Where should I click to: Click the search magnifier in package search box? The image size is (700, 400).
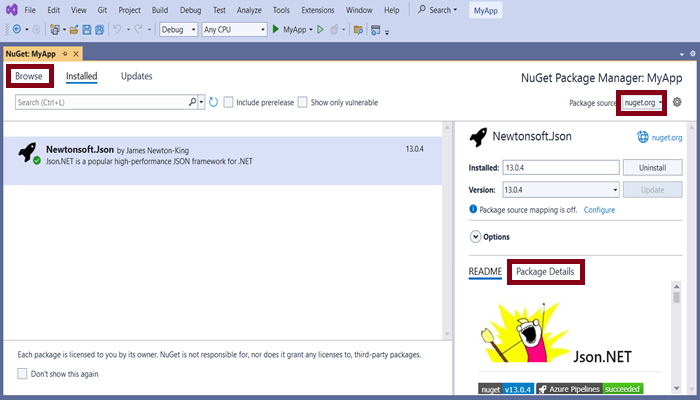coord(192,102)
